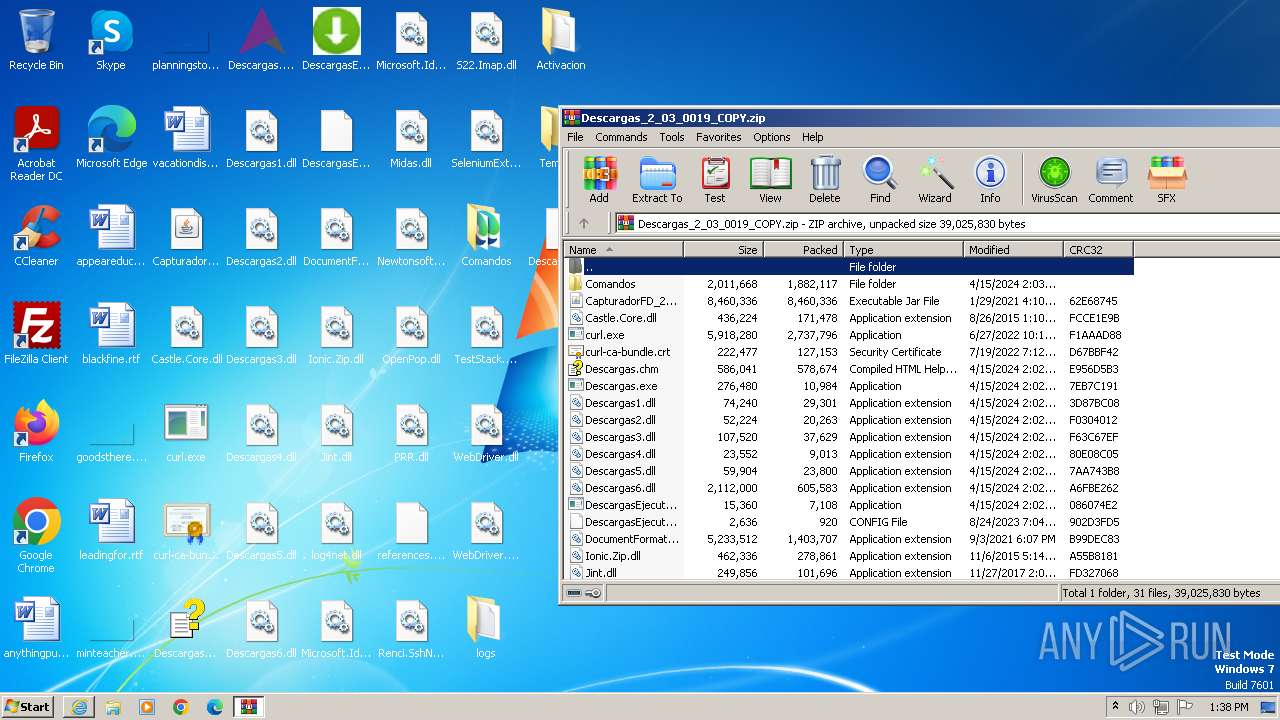1280x720 pixels.
Task: Select the curl-ca-bundle.crt row
Action: click(x=849, y=352)
